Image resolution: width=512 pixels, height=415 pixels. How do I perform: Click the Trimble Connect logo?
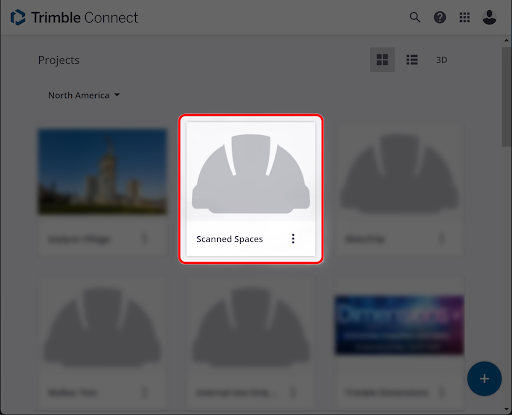click(x=74, y=17)
